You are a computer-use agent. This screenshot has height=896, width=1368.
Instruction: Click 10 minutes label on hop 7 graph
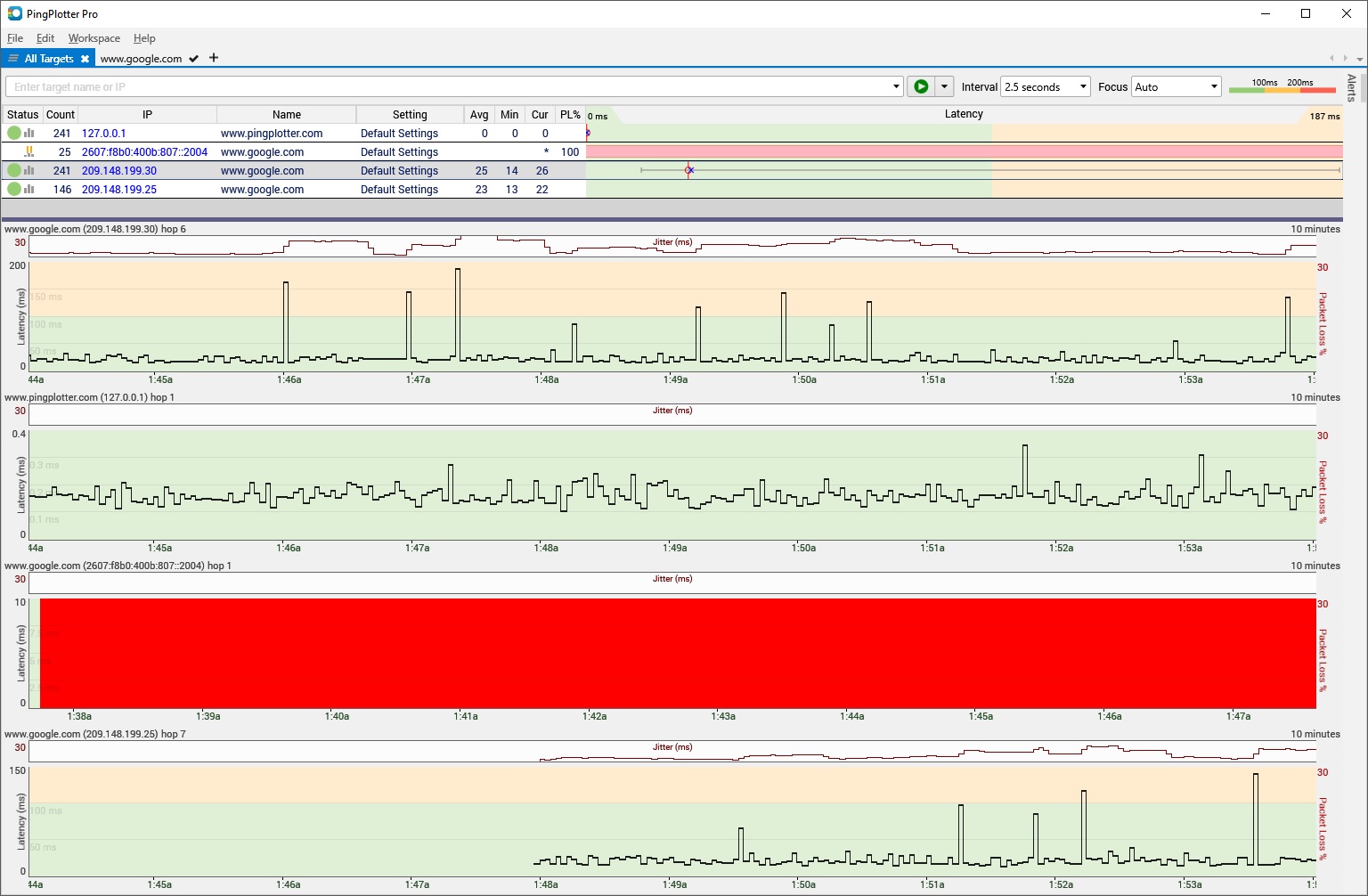click(1315, 734)
